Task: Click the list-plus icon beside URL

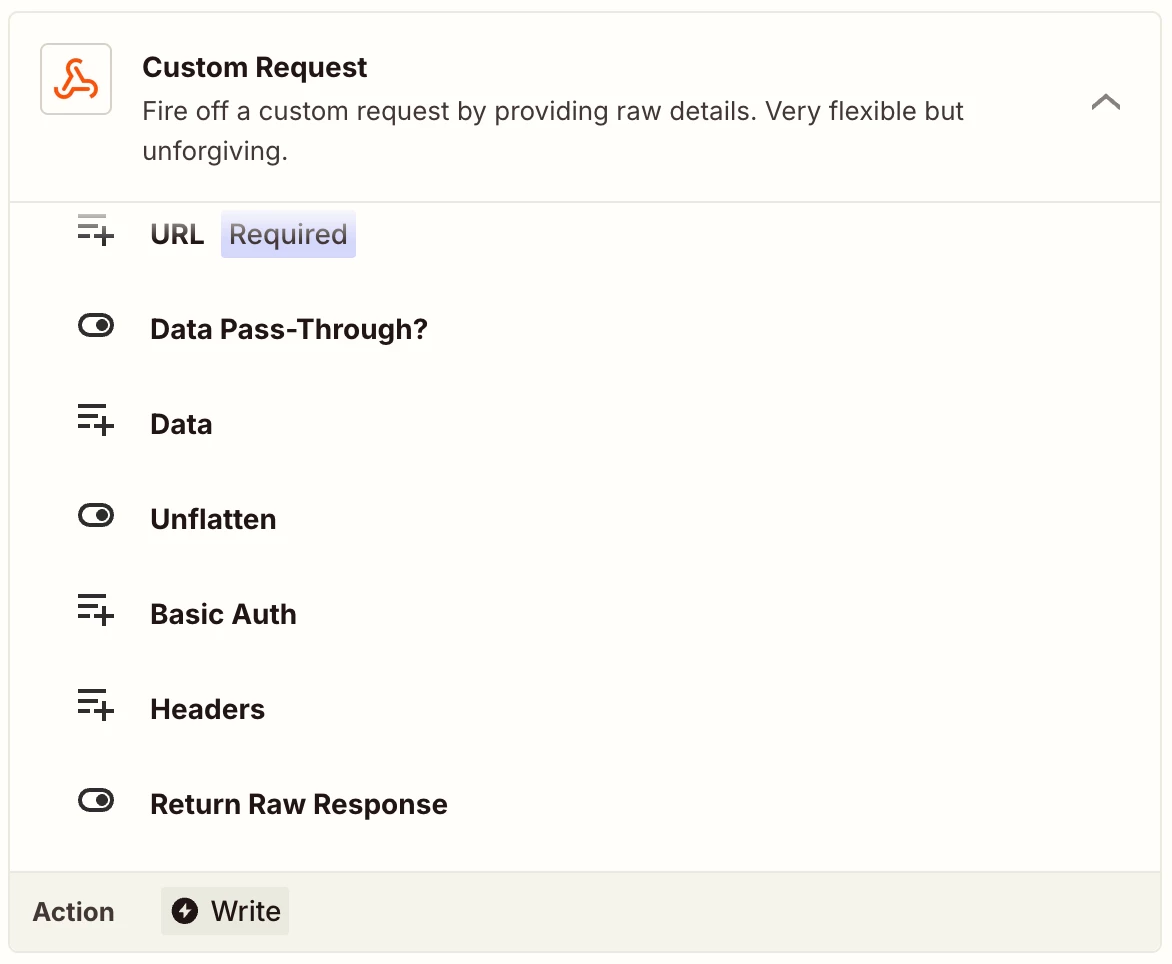Action: (96, 232)
